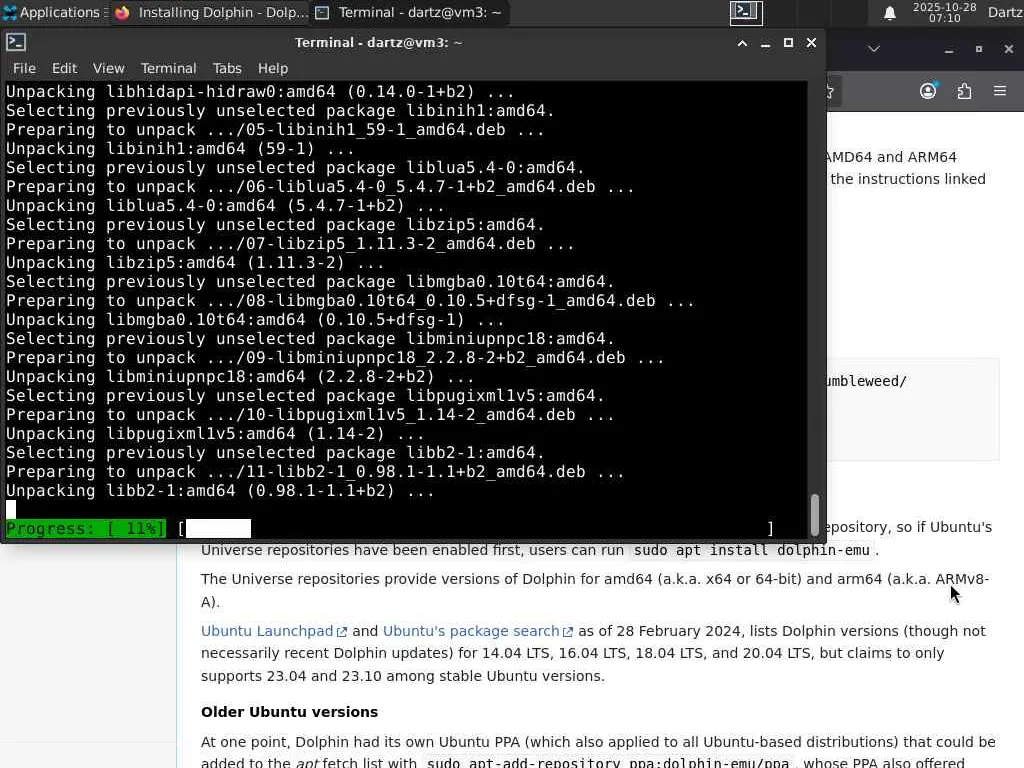Click the terminal window icon in title bar

click(16, 42)
